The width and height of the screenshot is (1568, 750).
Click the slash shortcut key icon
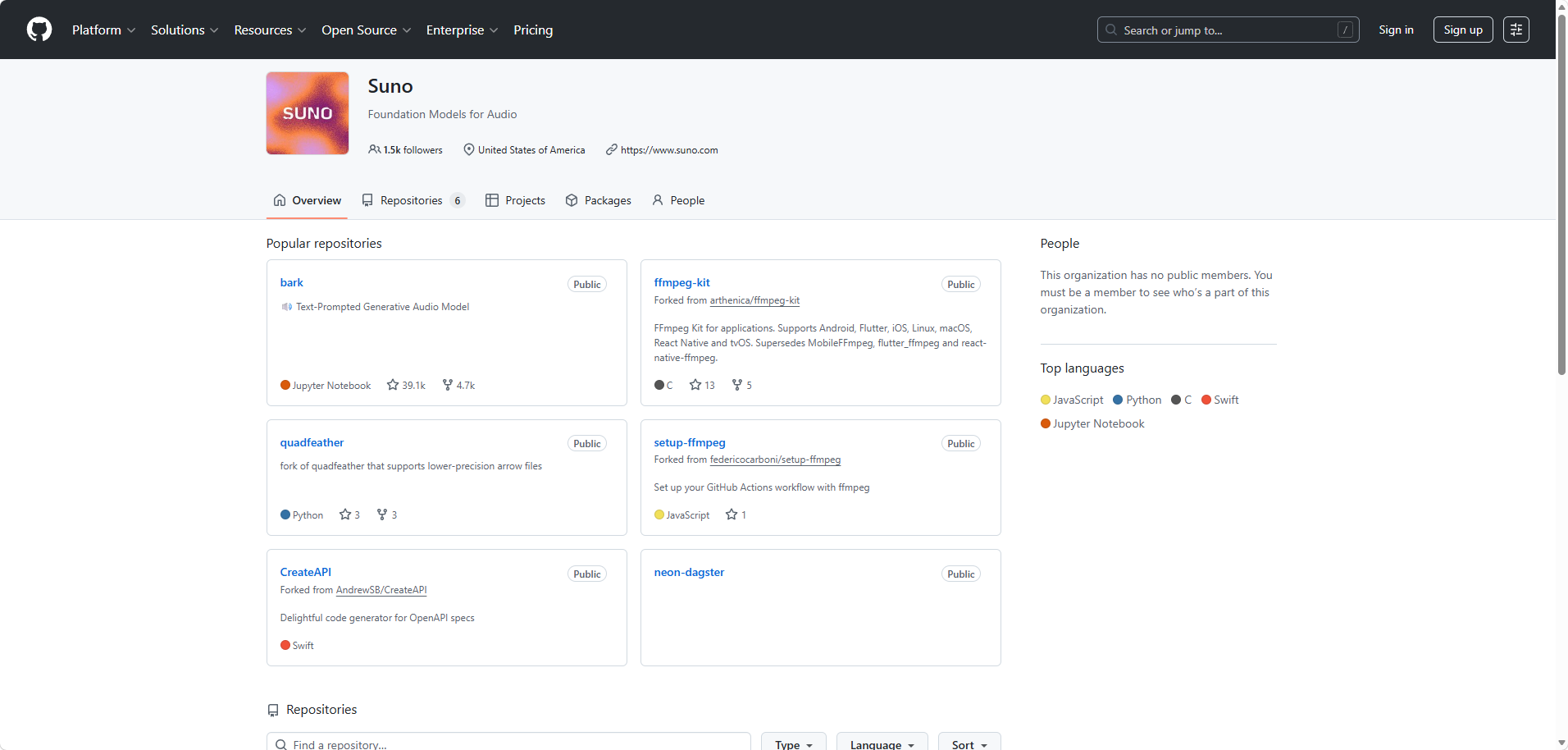tap(1345, 30)
